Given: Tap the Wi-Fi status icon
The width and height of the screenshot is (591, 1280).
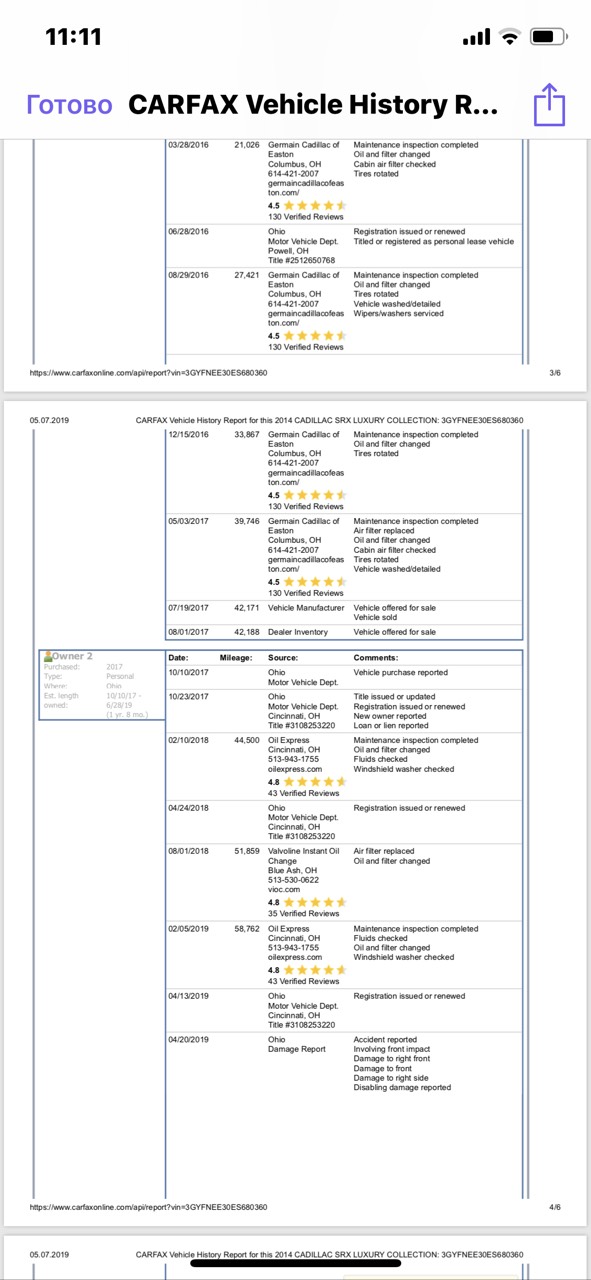Looking at the screenshot, I should click(511, 37).
